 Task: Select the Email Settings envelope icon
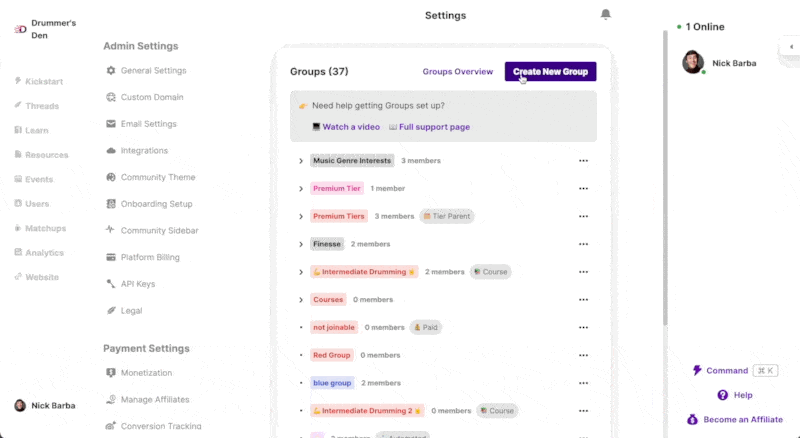coord(111,124)
